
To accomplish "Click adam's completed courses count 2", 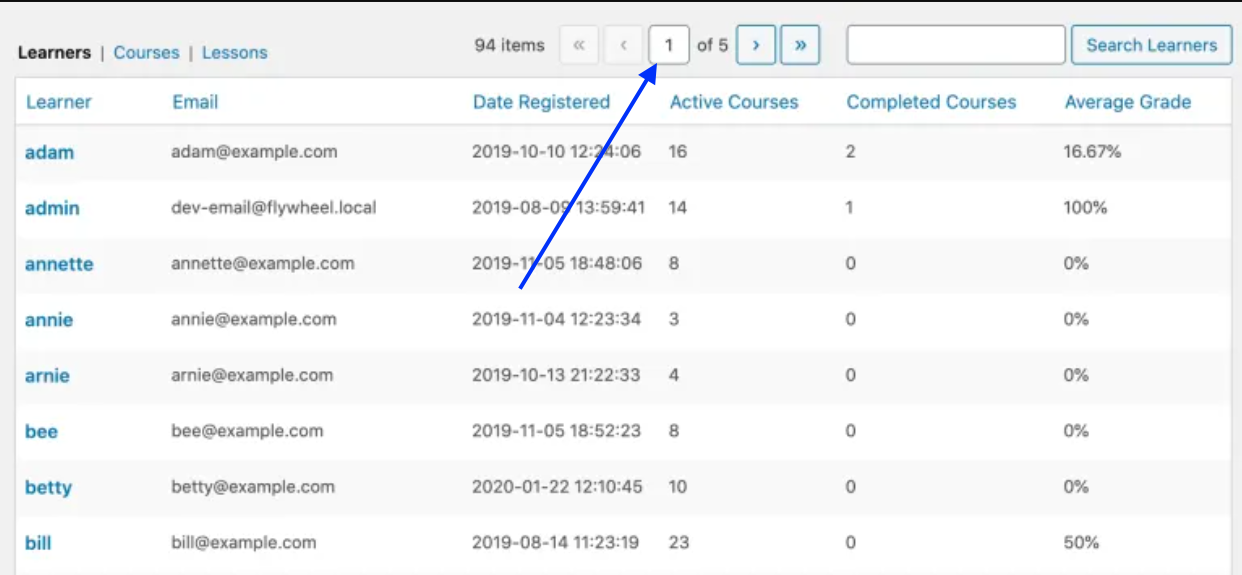I will click(x=850, y=152).
